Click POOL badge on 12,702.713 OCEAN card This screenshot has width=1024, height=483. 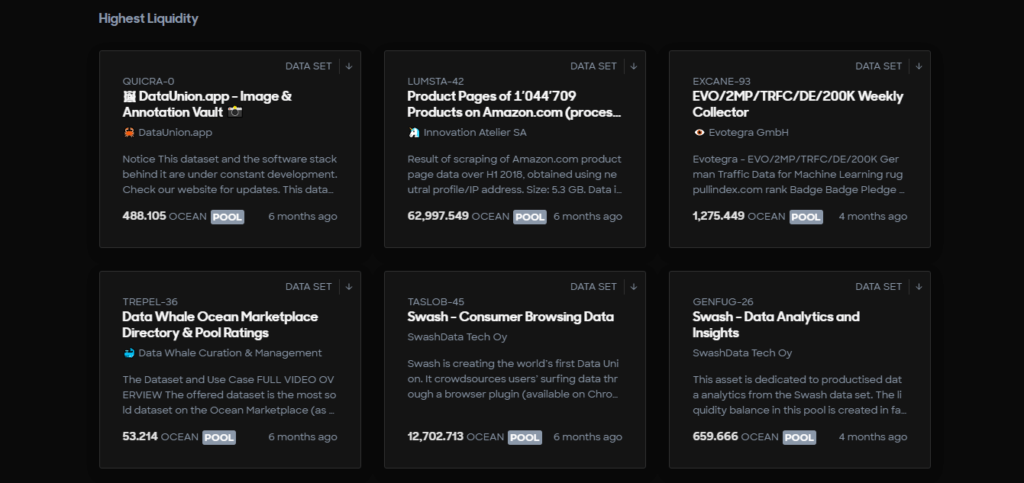coord(524,437)
